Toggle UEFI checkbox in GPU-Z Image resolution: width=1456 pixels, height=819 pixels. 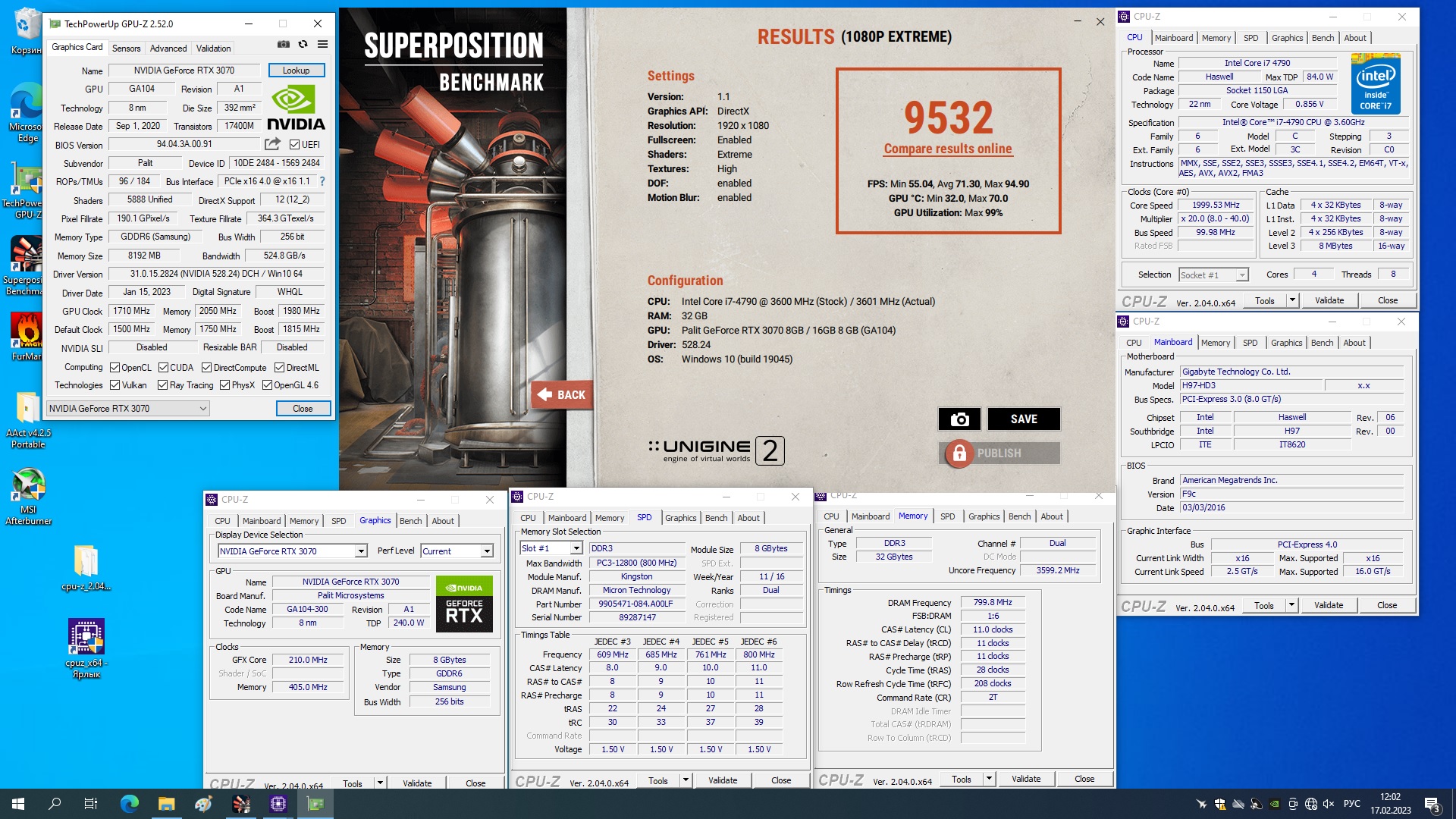point(294,144)
